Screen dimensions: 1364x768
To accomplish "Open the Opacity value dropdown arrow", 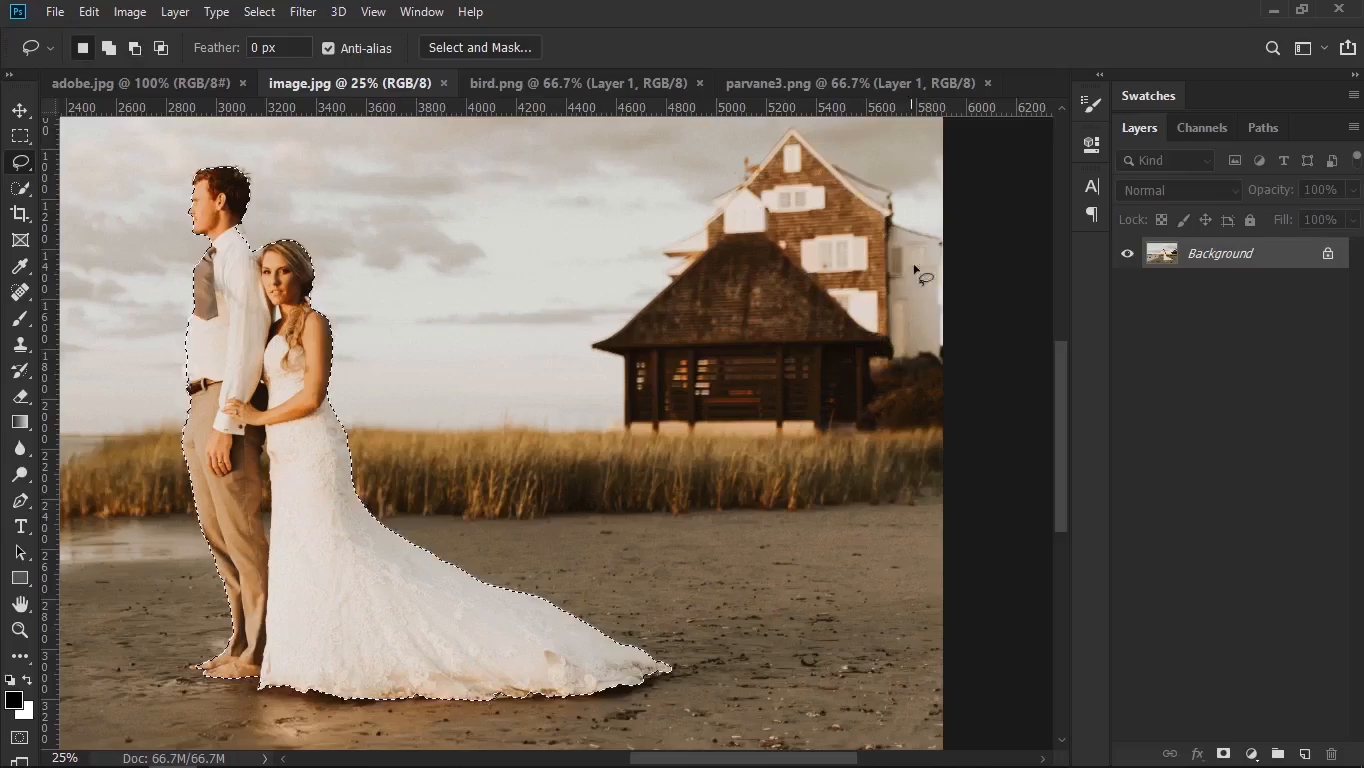I will (1353, 190).
